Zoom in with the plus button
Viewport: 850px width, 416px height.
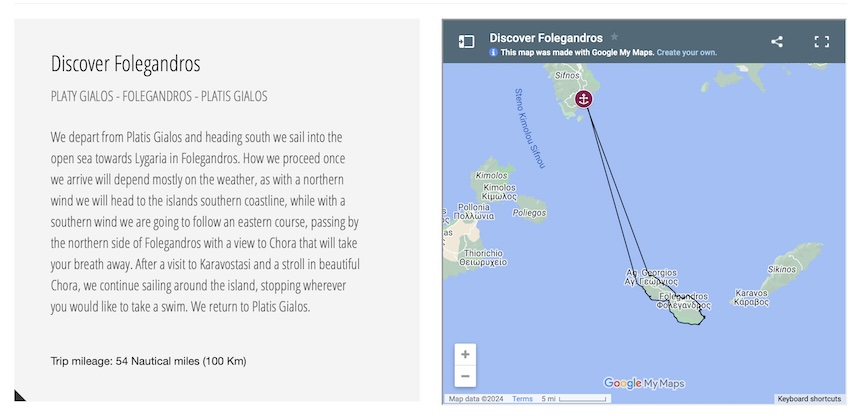(465, 355)
